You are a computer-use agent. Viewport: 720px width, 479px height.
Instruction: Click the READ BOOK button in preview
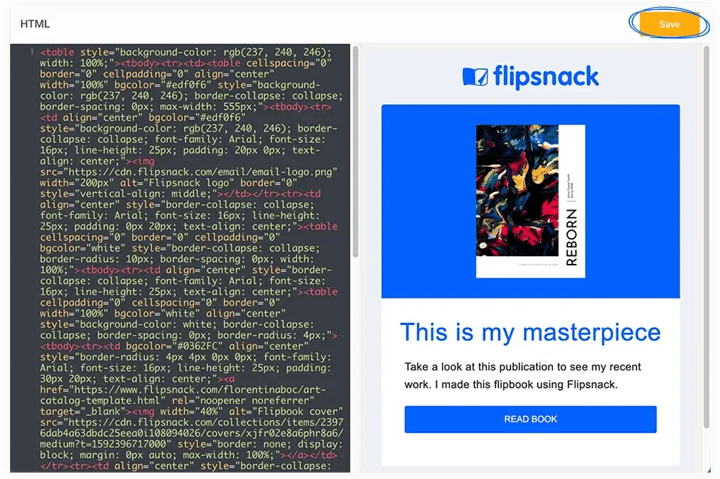point(530,419)
